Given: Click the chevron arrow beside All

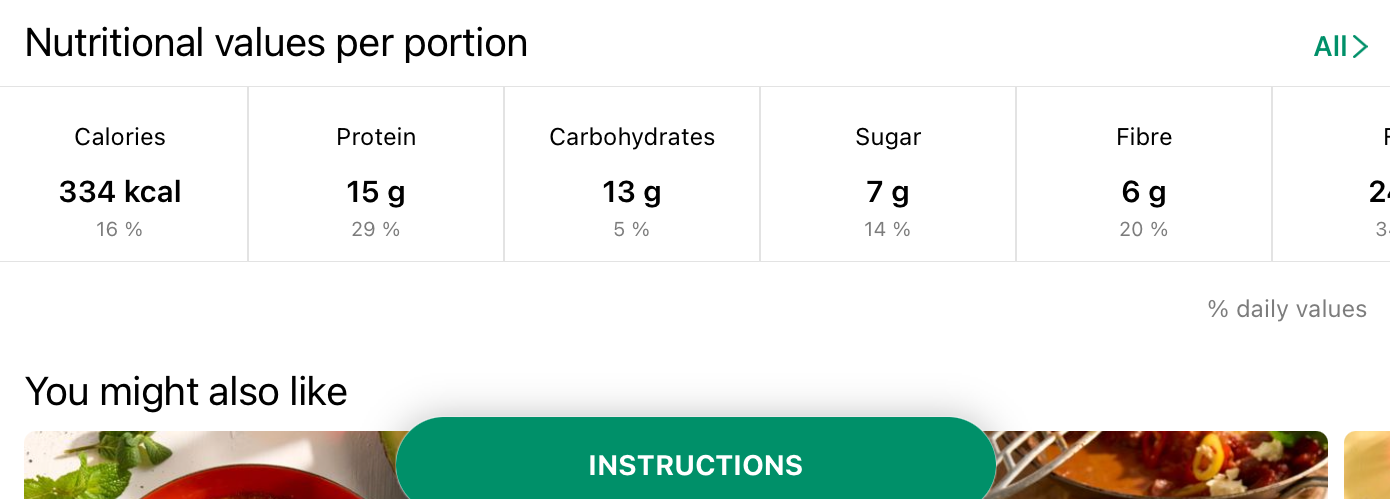Looking at the screenshot, I should [x=1360, y=46].
